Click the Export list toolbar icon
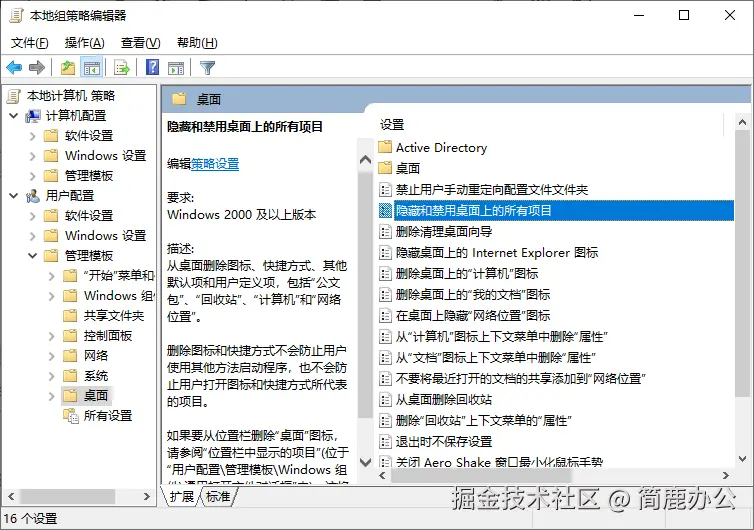754x530 pixels. [122, 68]
